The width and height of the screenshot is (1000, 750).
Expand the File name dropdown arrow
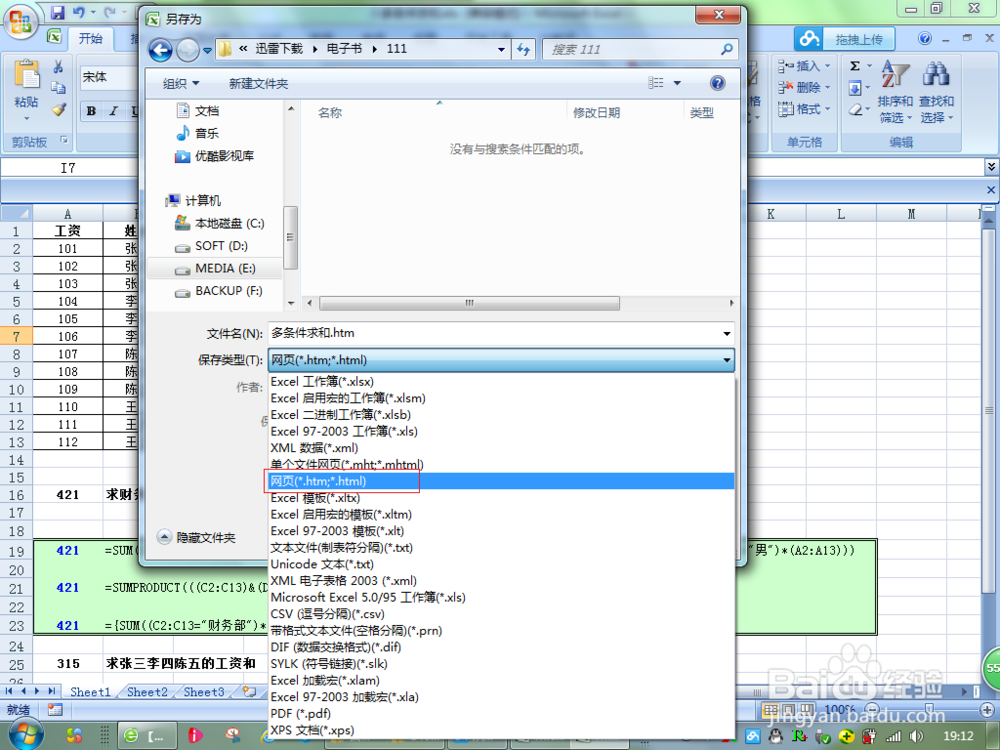pyautogui.click(x=726, y=333)
